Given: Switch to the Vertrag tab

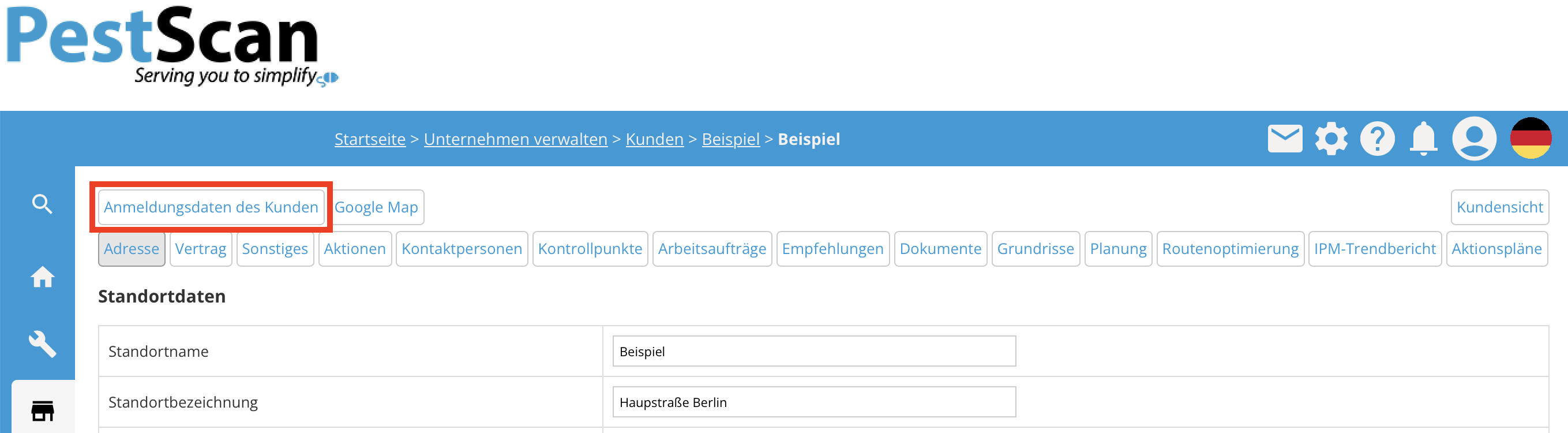Looking at the screenshot, I should 201,248.
